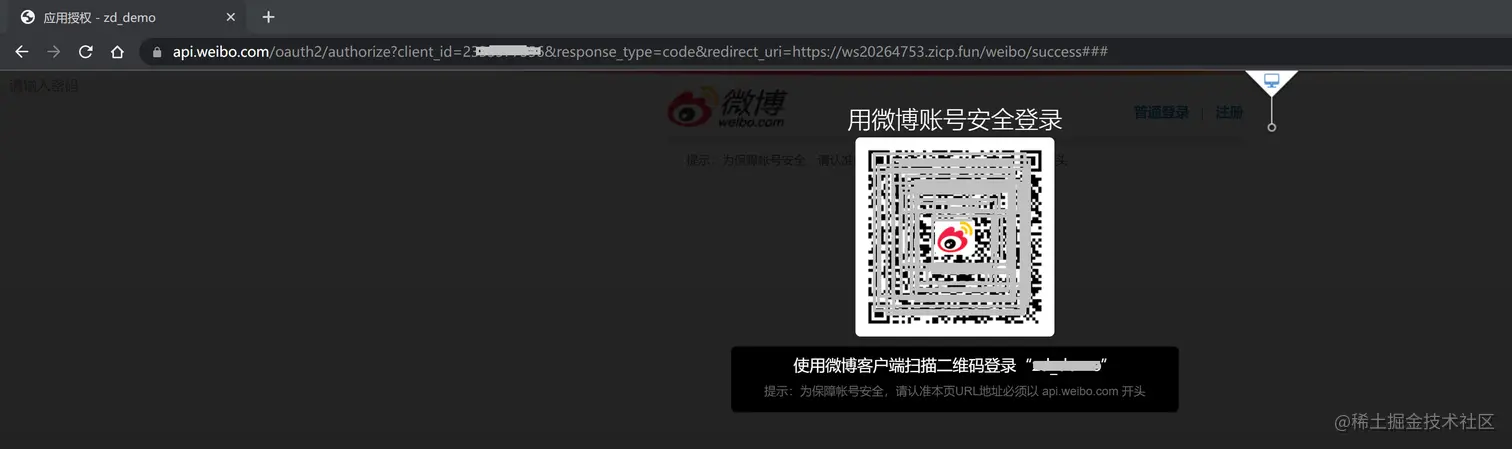Screen dimensions: 1512x449
Task: Open a new tab with plus button
Action: (x=268, y=17)
